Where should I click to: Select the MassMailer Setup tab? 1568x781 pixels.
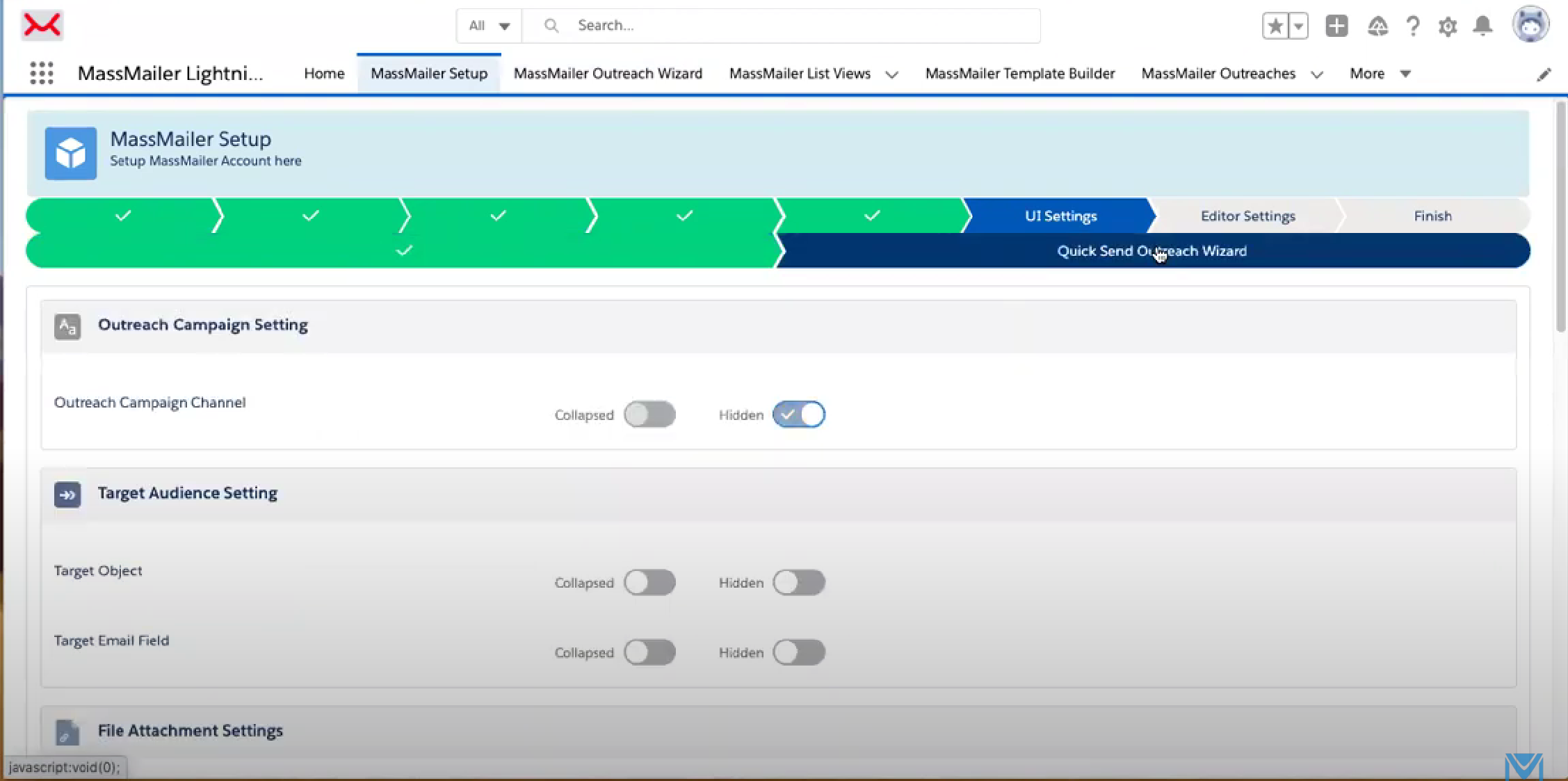click(429, 74)
